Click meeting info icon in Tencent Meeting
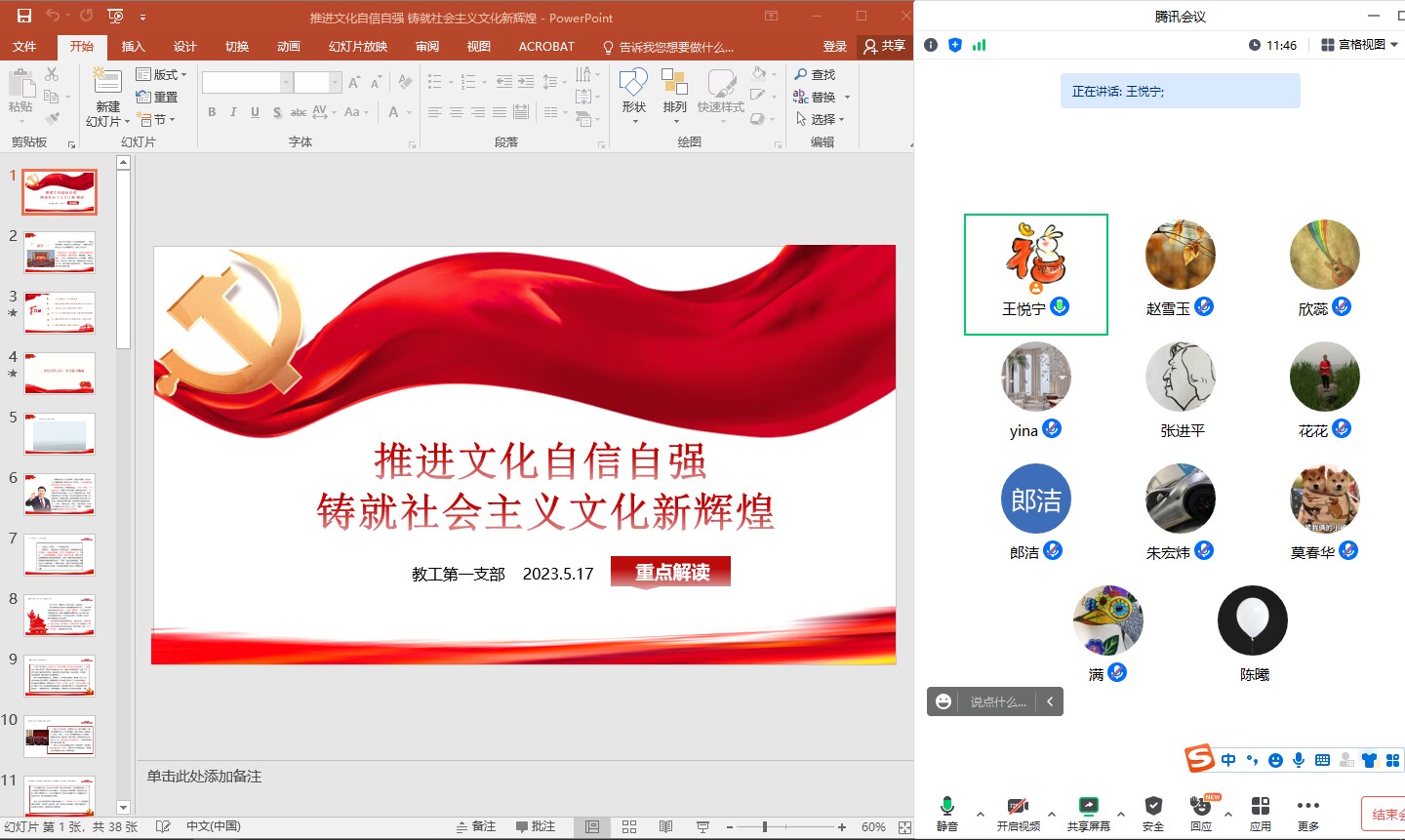Image resolution: width=1405 pixels, height=840 pixels. 931,45
